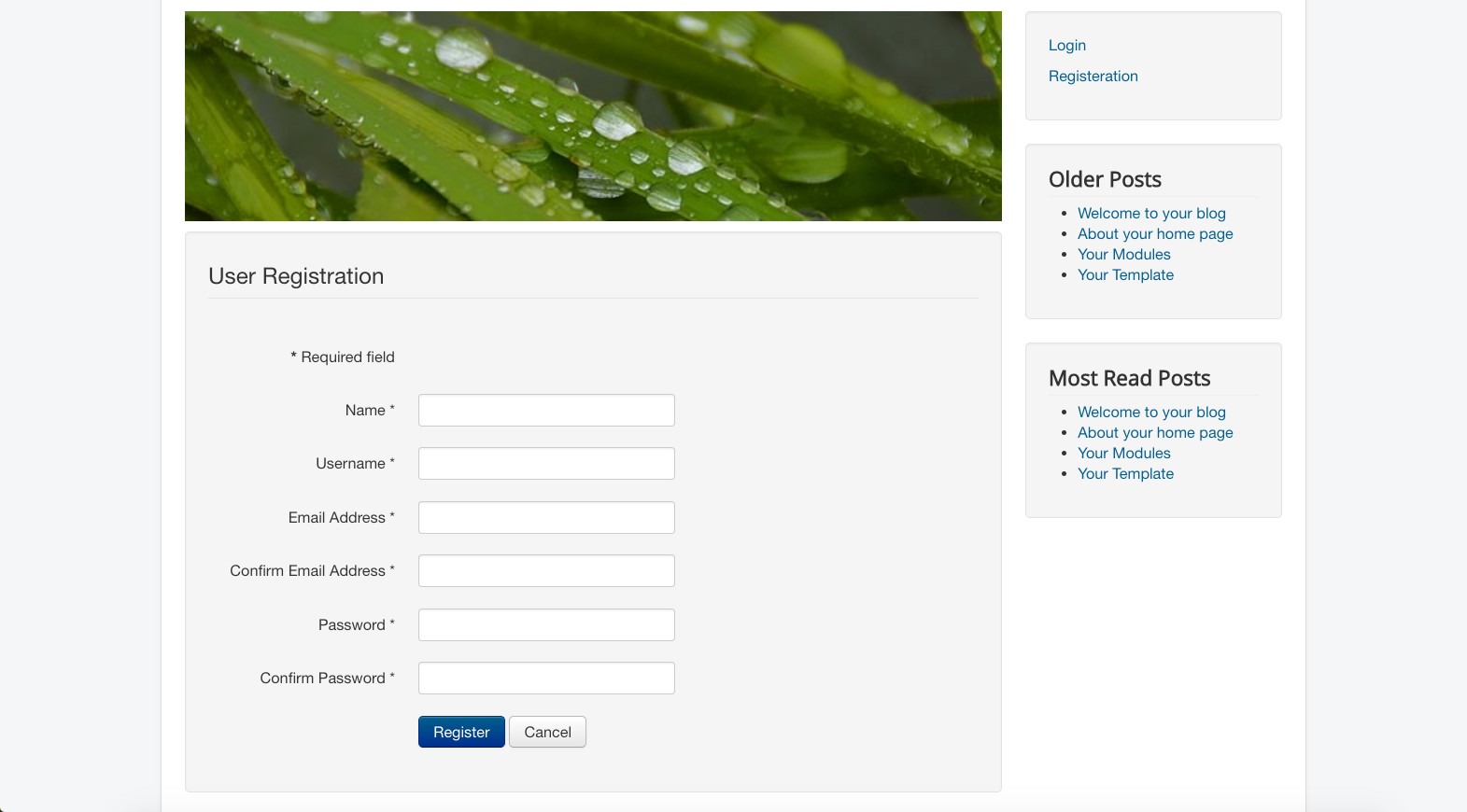Open Your Template under Older Posts
1467x812 pixels.
click(x=1125, y=274)
